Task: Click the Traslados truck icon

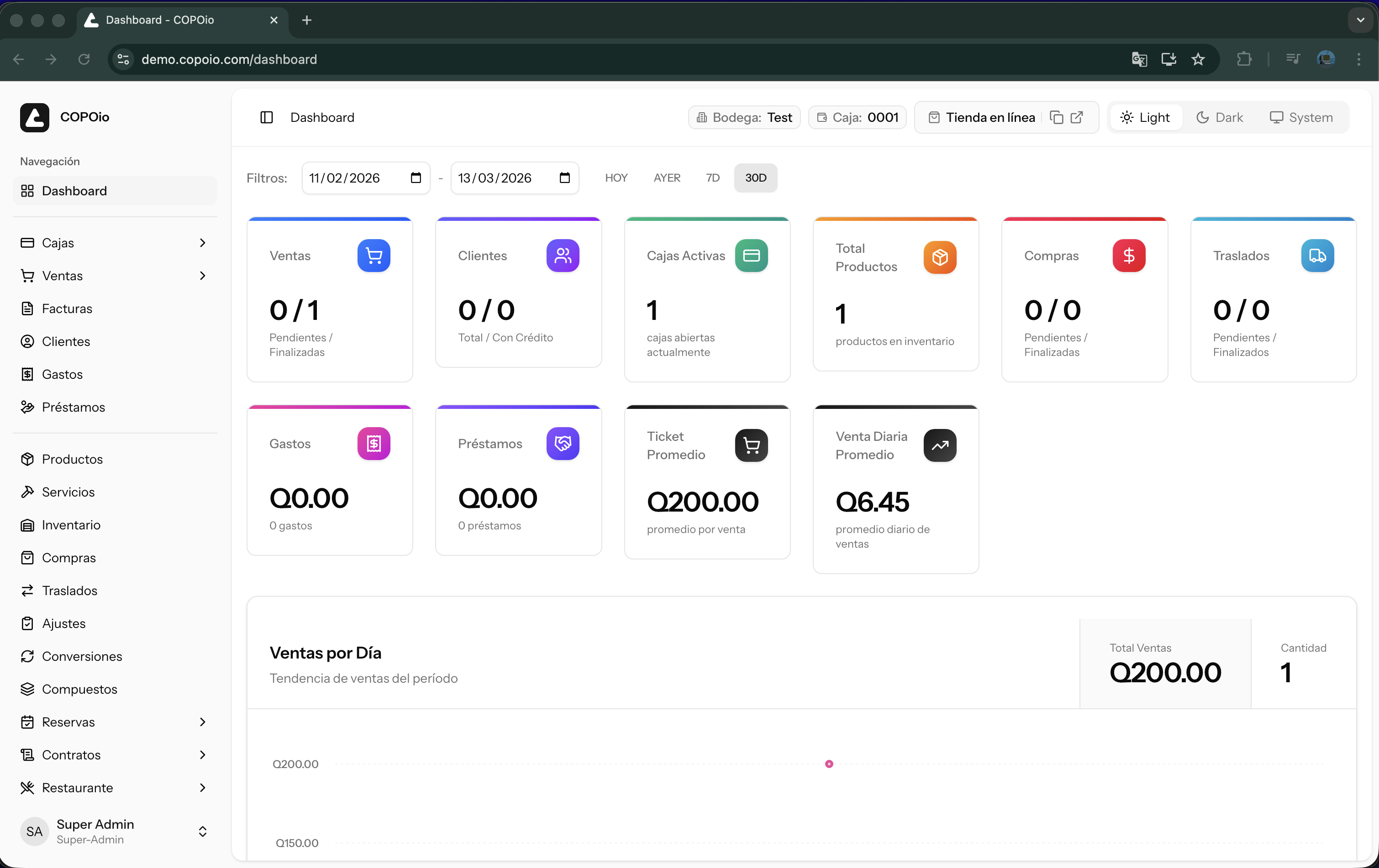Action: tap(1317, 256)
